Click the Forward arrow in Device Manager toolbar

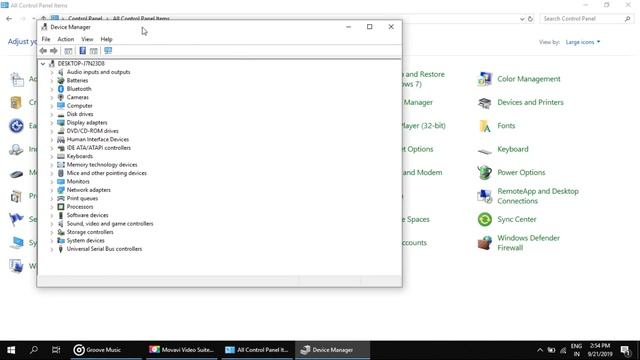coord(53,51)
